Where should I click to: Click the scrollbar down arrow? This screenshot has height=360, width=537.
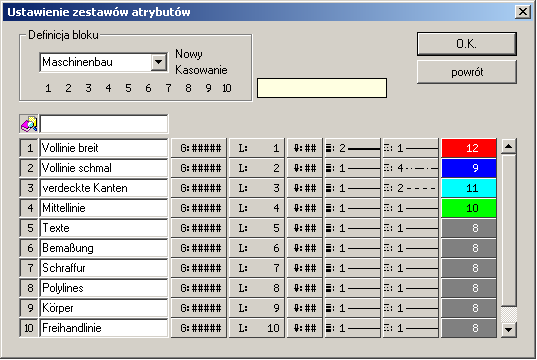(x=509, y=330)
